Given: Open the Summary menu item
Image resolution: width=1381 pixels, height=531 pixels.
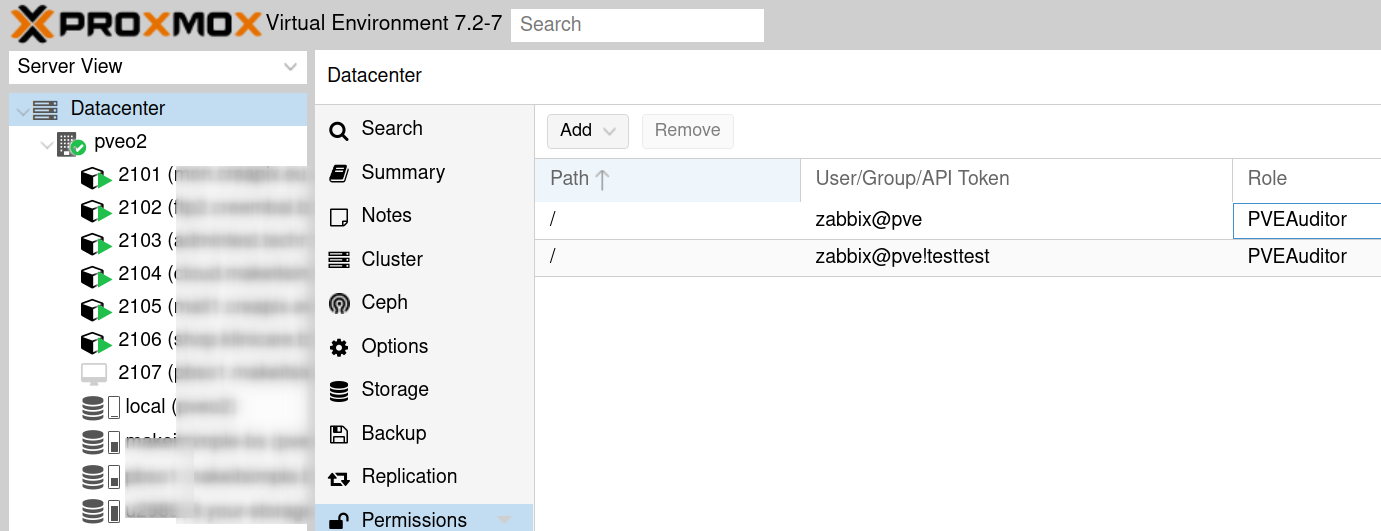Looking at the screenshot, I should [402, 172].
